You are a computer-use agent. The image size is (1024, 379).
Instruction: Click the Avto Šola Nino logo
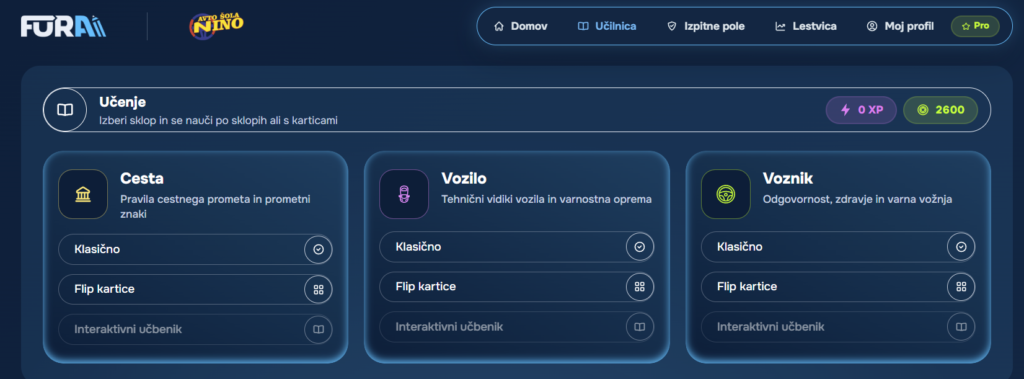tap(217, 26)
